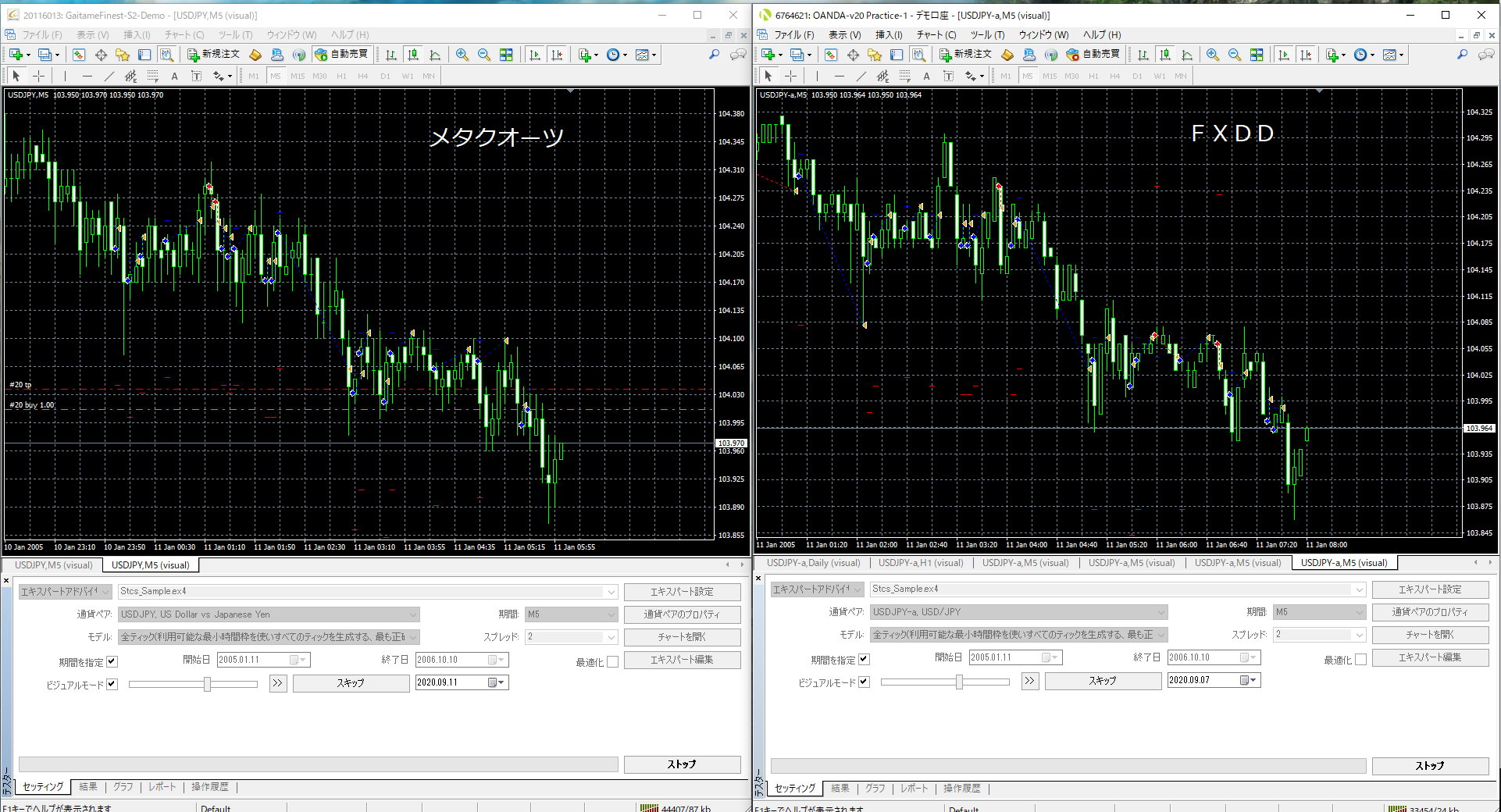Viewport: 1501px width, 812px height.
Task: Expand 通貨ペア USDJPY-a dropdown in OANDA tester
Action: (x=1161, y=612)
